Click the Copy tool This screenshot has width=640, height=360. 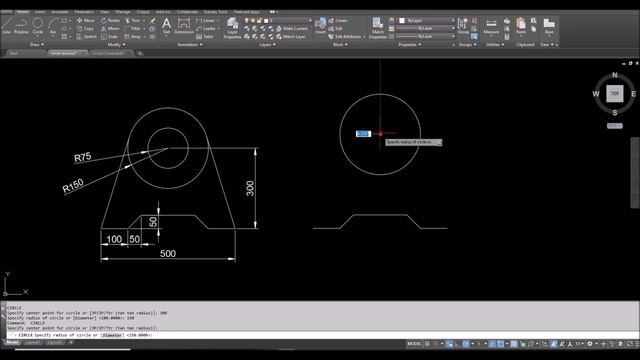(85, 29)
